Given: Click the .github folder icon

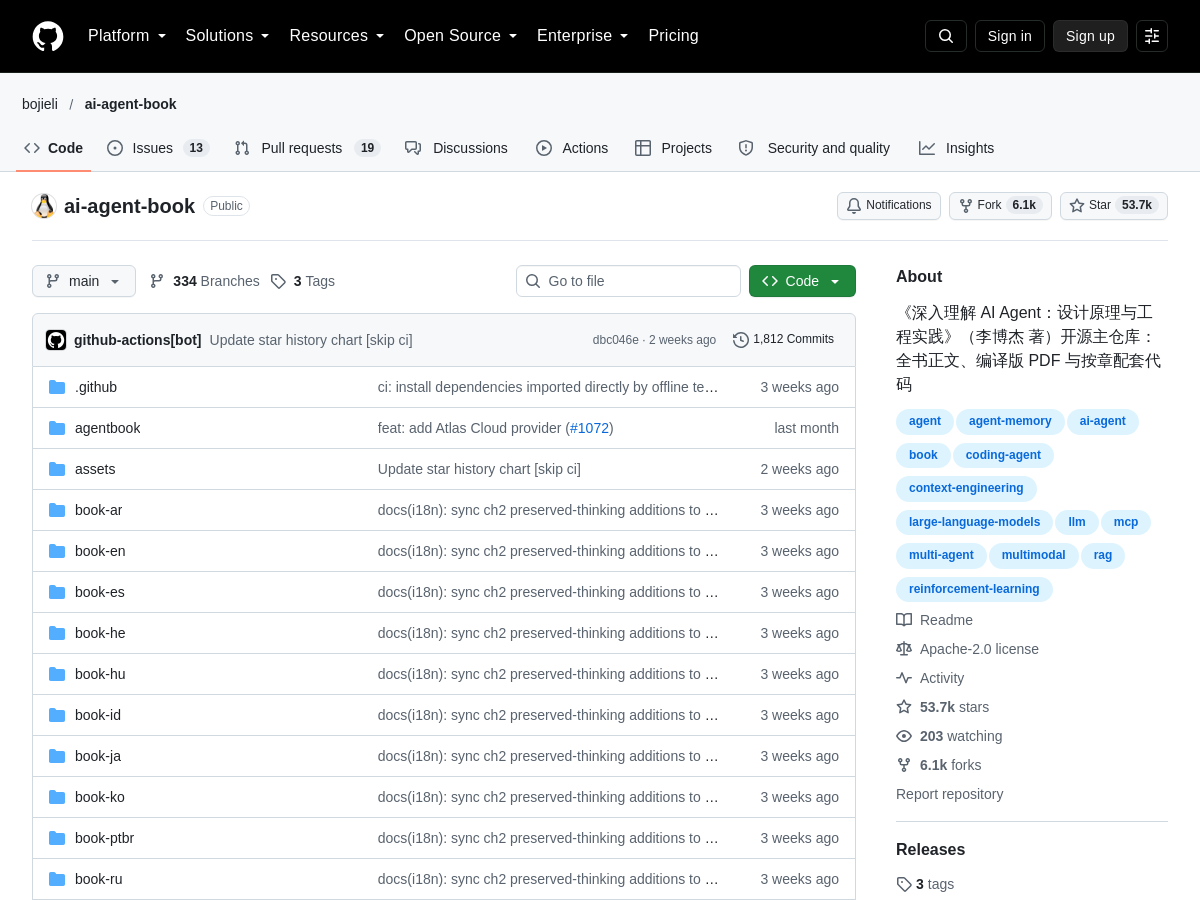Looking at the screenshot, I should pyautogui.click(x=57, y=387).
